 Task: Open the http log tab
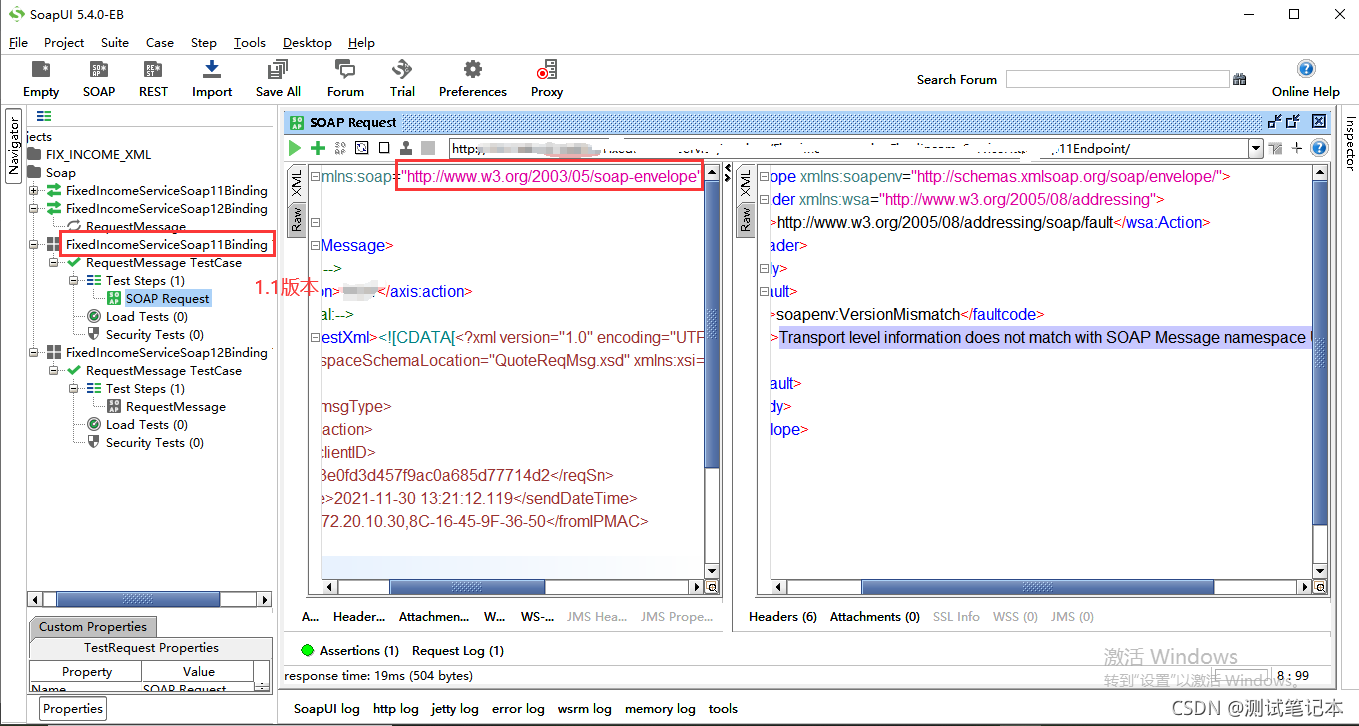click(x=396, y=708)
